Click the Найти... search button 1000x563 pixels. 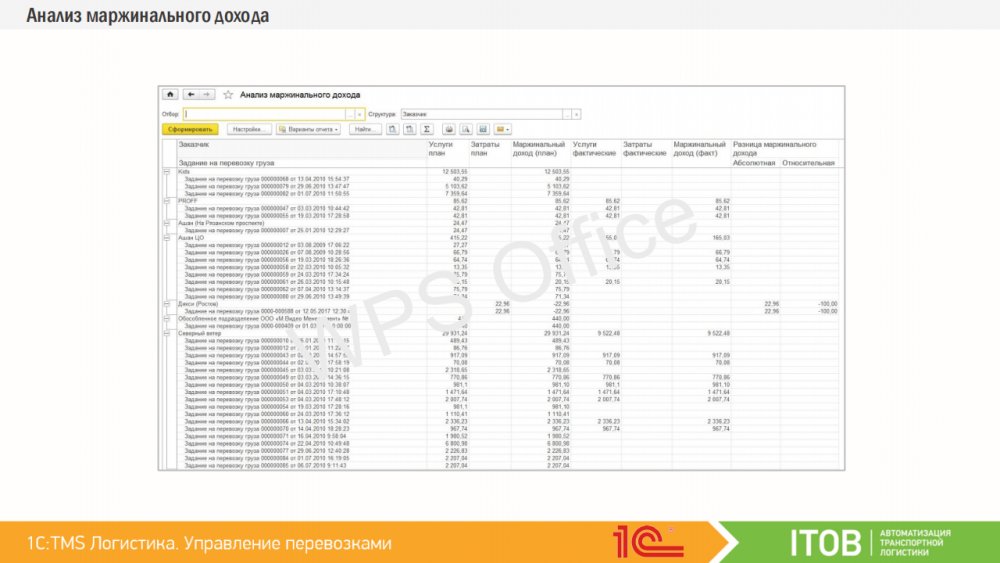[x=365, y=129]
